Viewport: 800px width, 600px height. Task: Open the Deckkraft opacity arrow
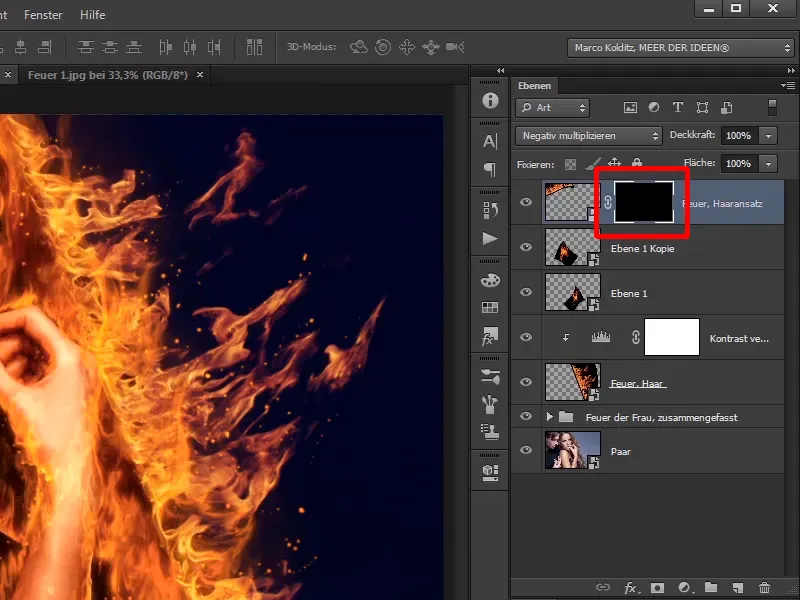tap(768, 136)
